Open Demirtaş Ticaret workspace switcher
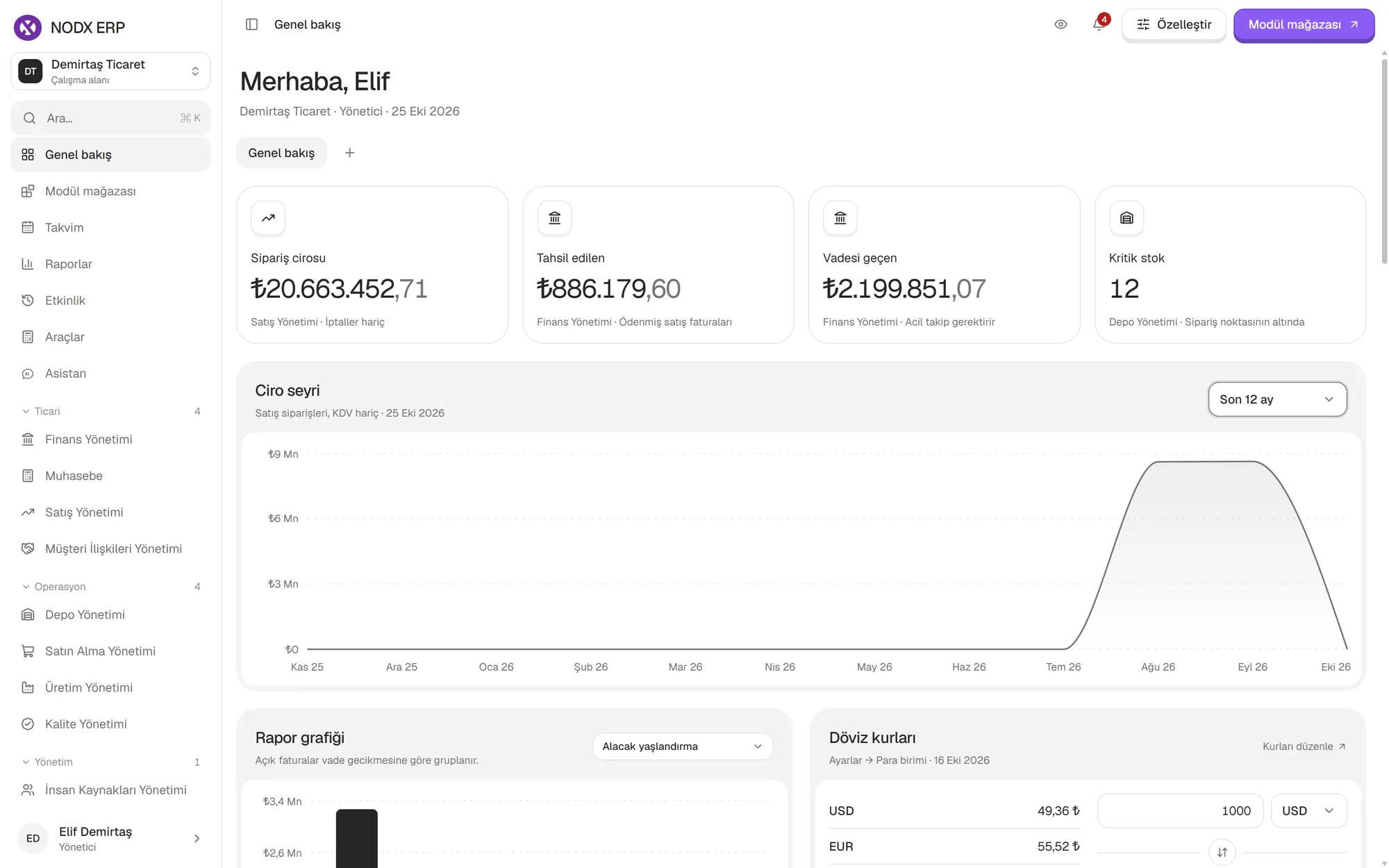The image size is (1389, 868). [x=110, y=71]
